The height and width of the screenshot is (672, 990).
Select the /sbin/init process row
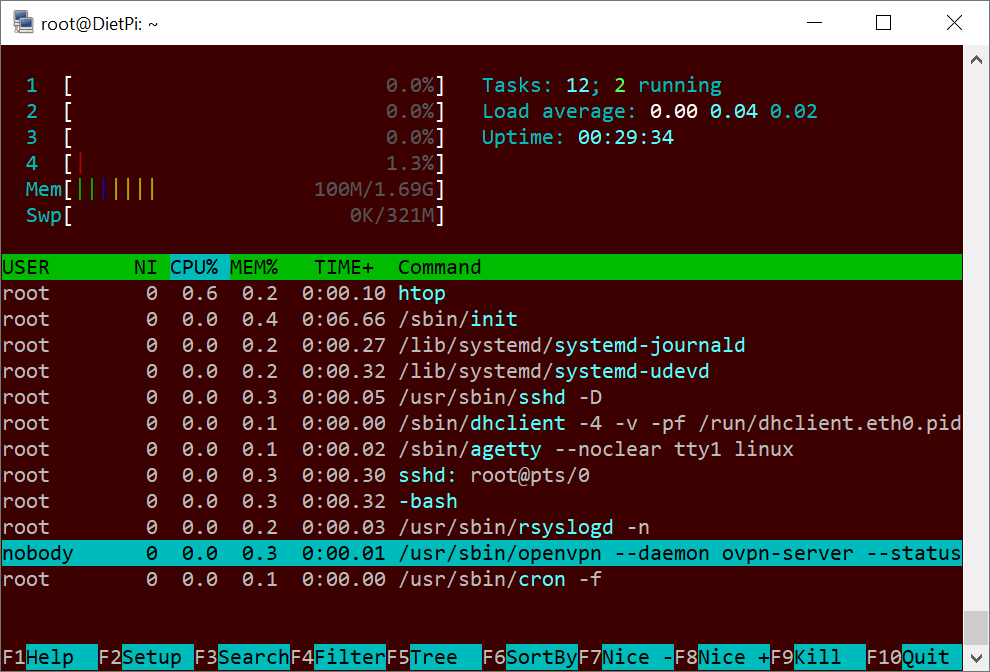tap(482, 319)
